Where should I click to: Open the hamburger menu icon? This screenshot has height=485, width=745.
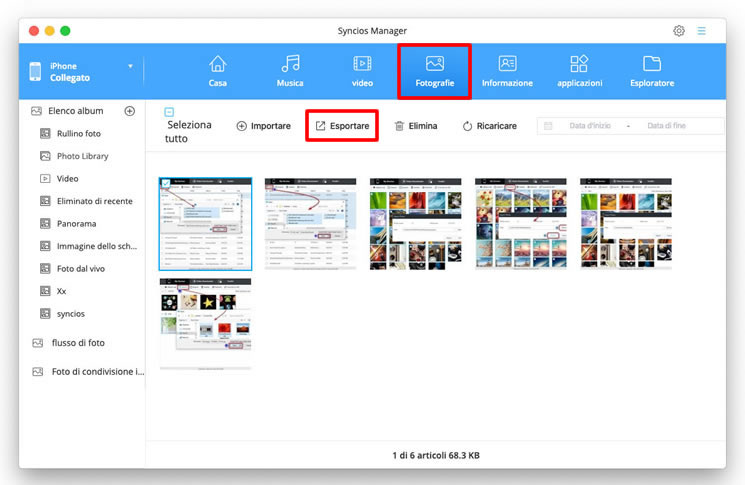[x=701, y=31]
